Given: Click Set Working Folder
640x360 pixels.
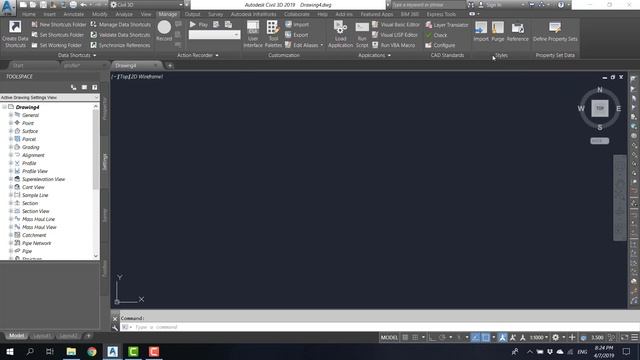Looking at the screenshot, I should (x=57, y=45).
